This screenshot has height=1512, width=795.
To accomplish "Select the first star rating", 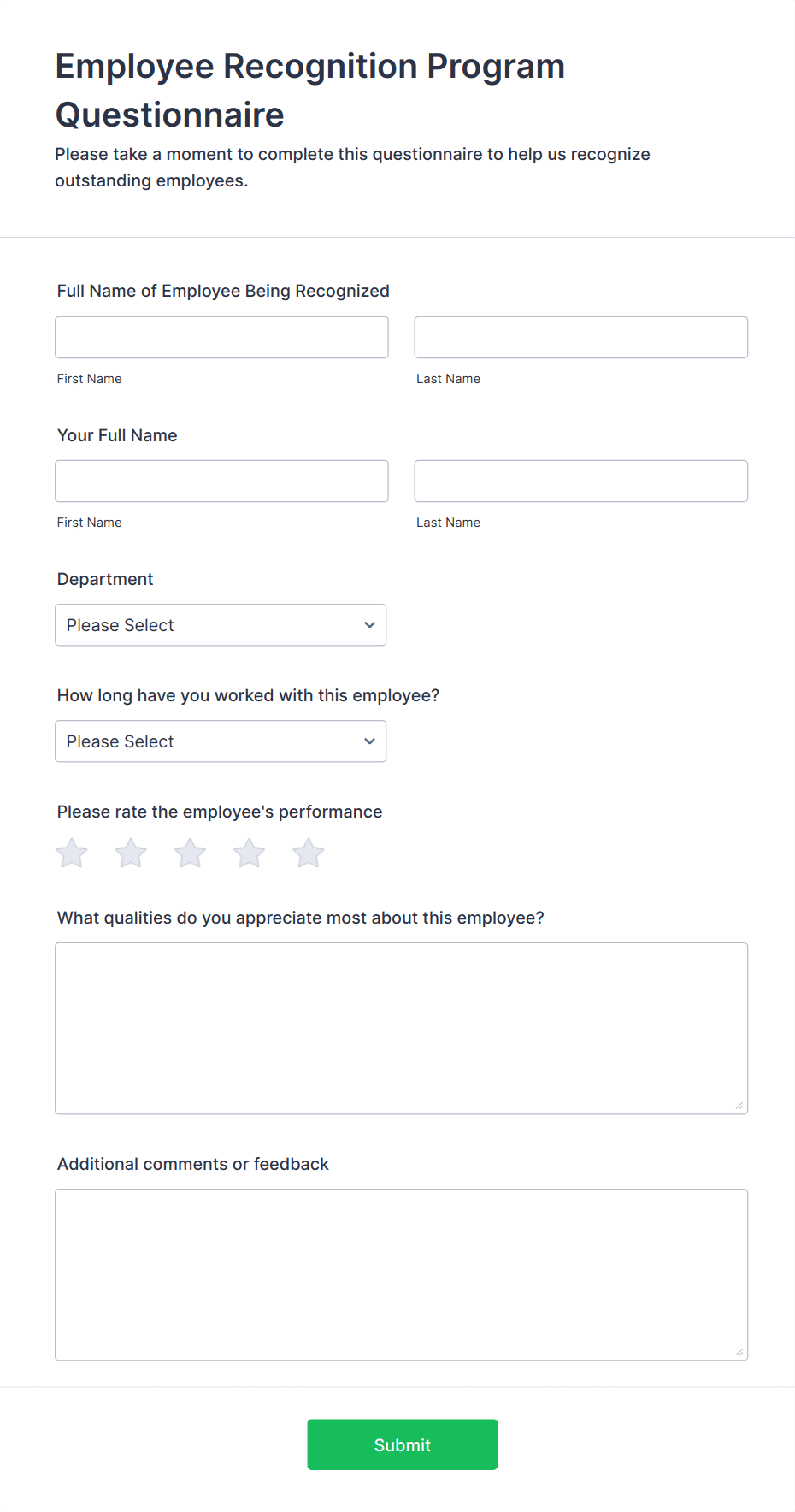I will click(71, 852).
